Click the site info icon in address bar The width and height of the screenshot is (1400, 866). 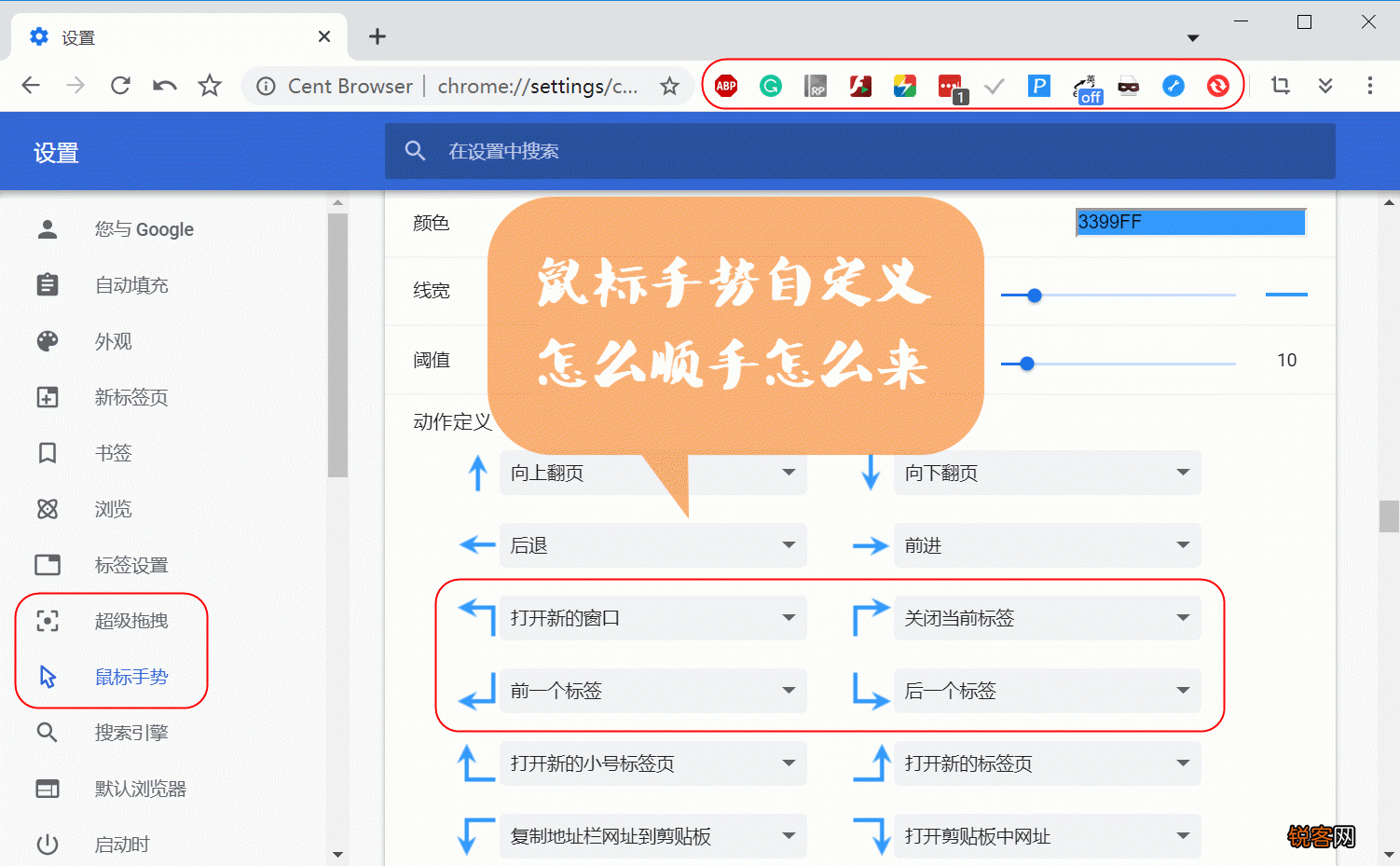[266, 86]
